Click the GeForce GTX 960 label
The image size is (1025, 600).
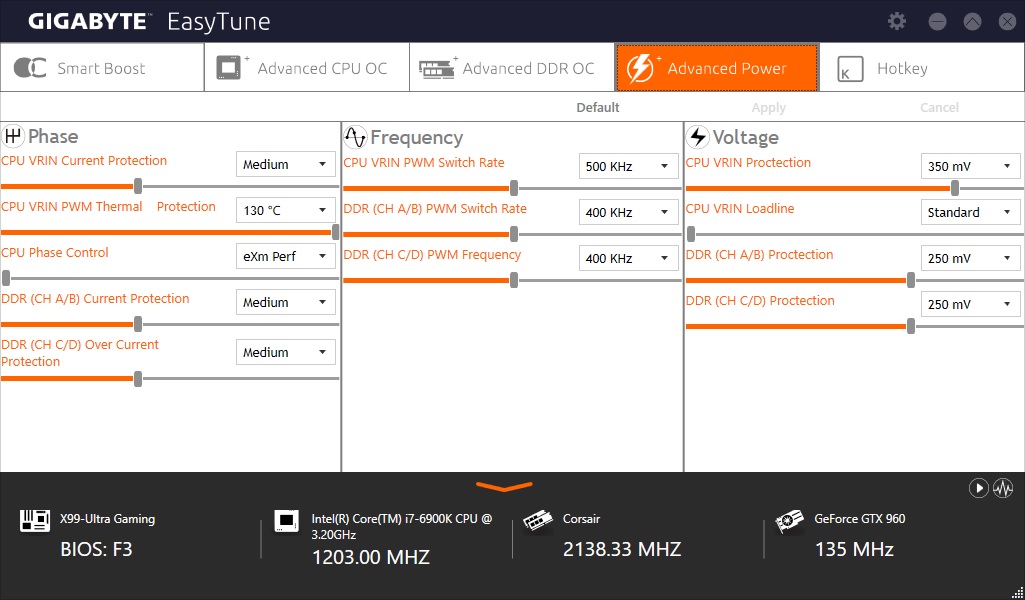click(860, 519)
